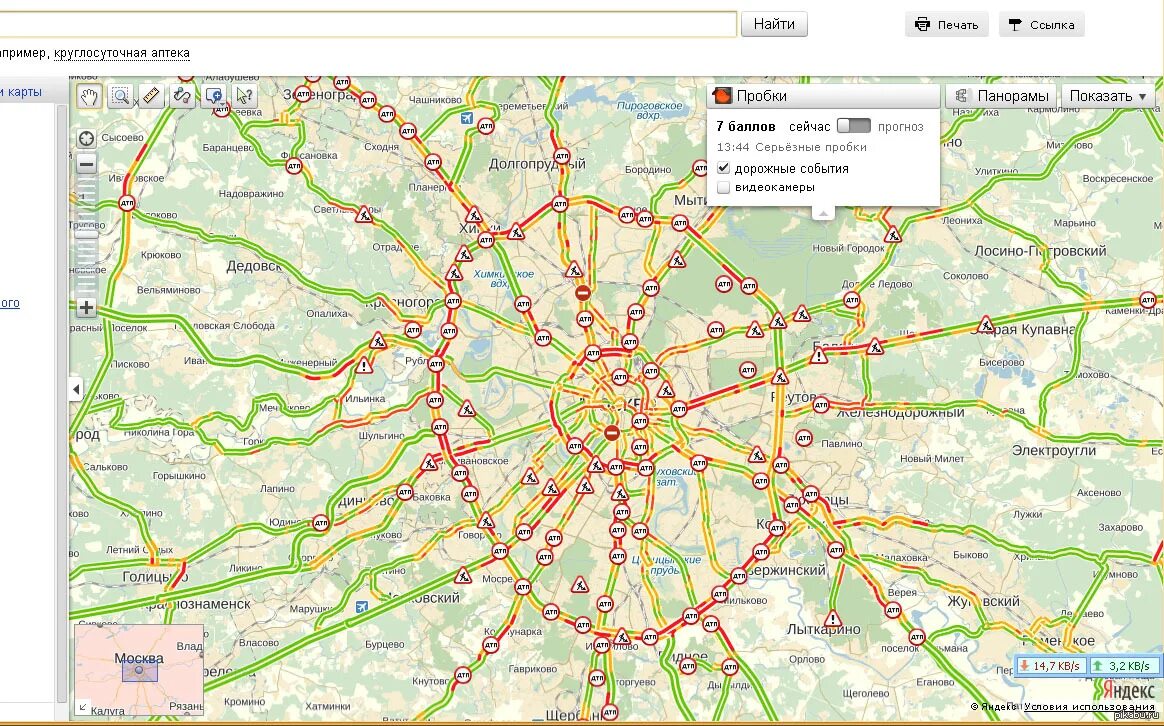
Task: Click the 7 баллов traffic score
Action: [746, 126]
